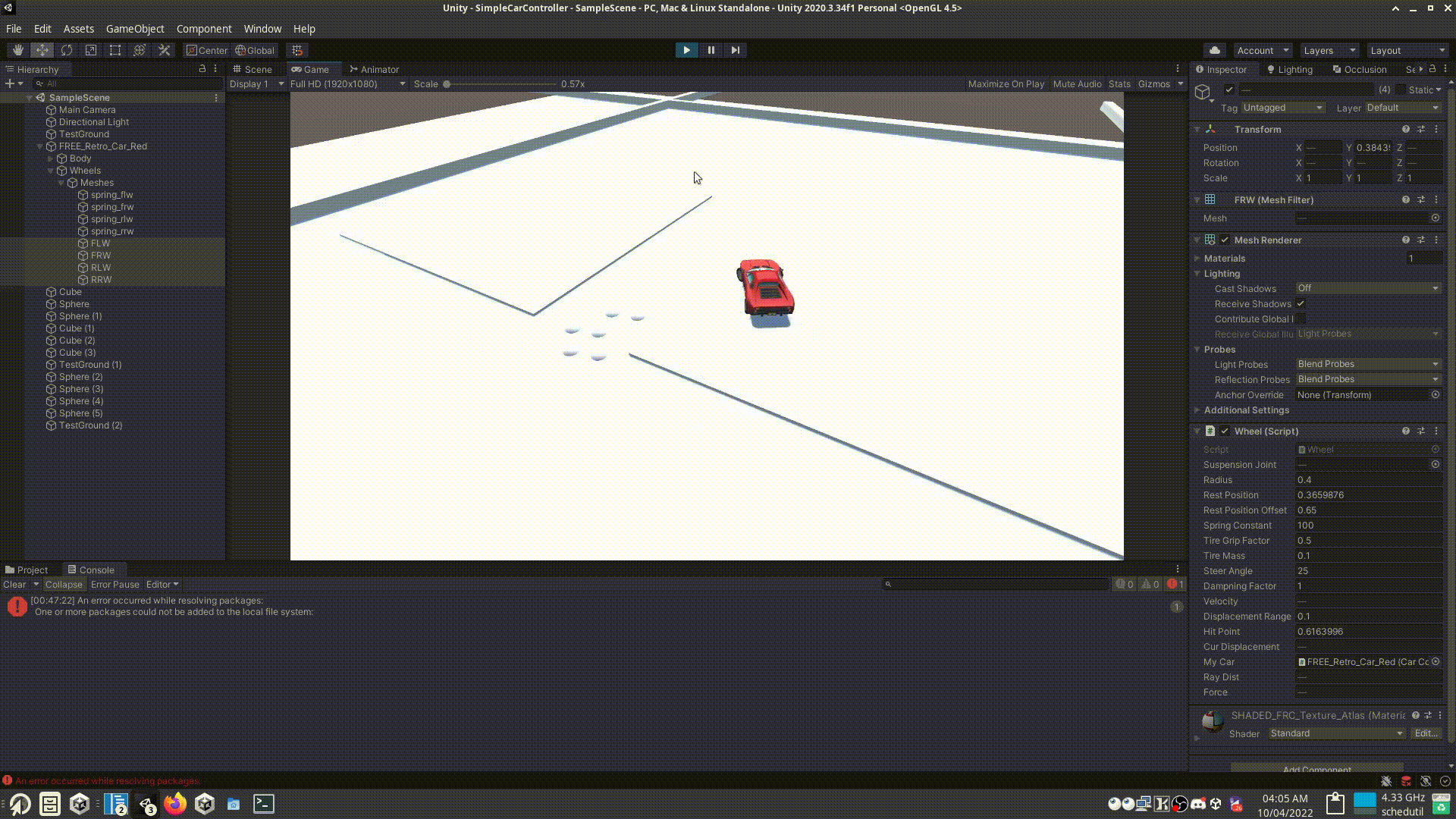The height and width of the screenshot is (819, 1456).
Task: Click Maximize On Play button
Action: pyautogui.click(x=1006, y=84)
